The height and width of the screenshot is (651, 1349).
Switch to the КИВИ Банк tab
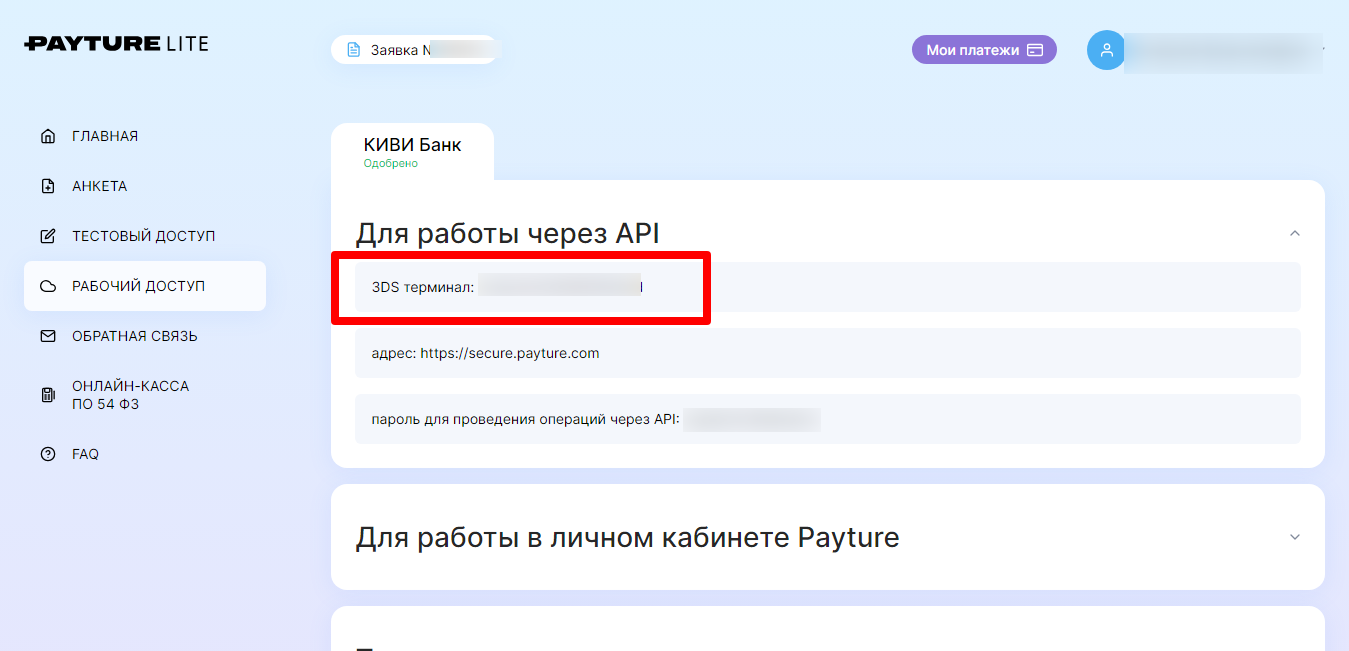[x=411, y=150]
